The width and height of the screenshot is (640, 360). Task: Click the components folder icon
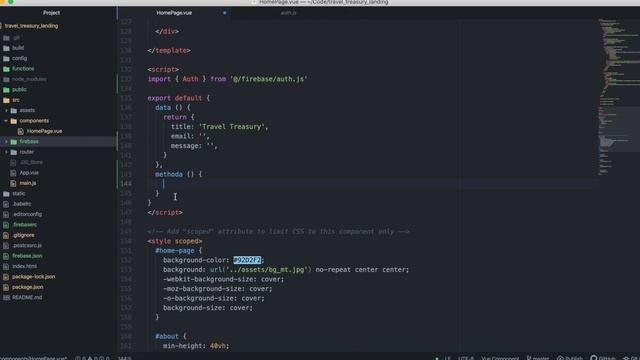coord(13,121)
